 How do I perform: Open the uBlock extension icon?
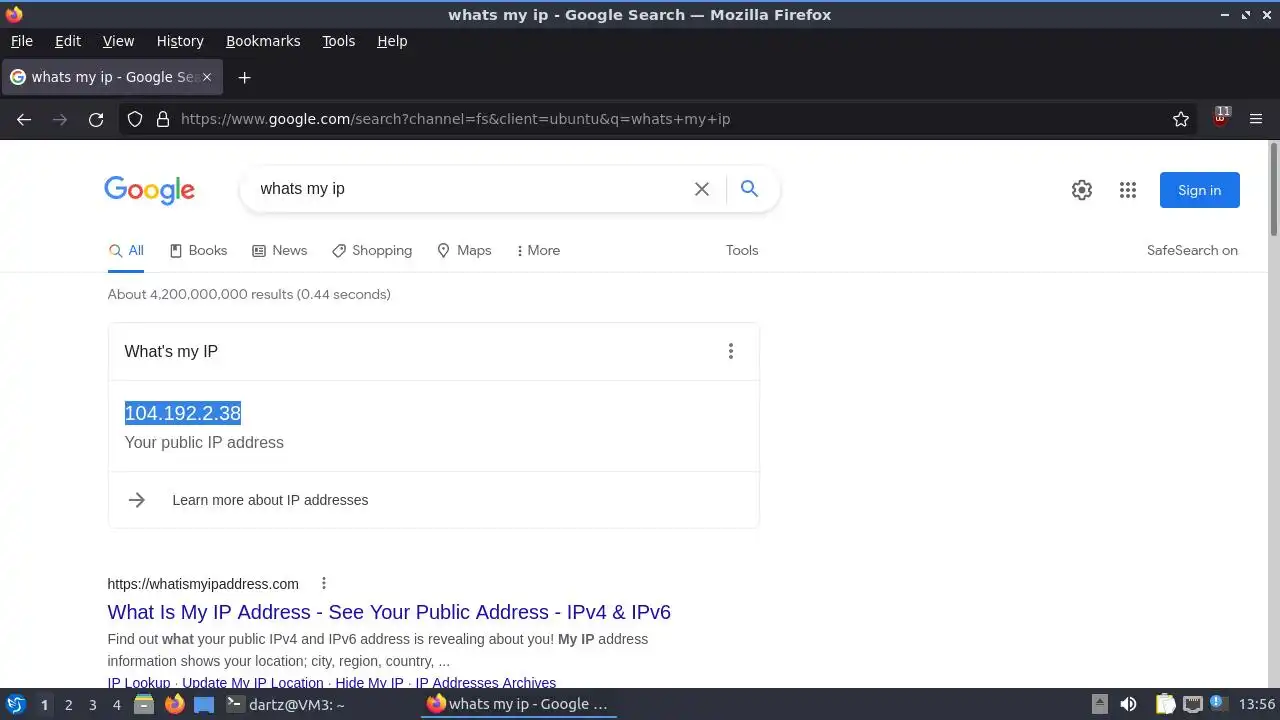[x=1221, y=117]
